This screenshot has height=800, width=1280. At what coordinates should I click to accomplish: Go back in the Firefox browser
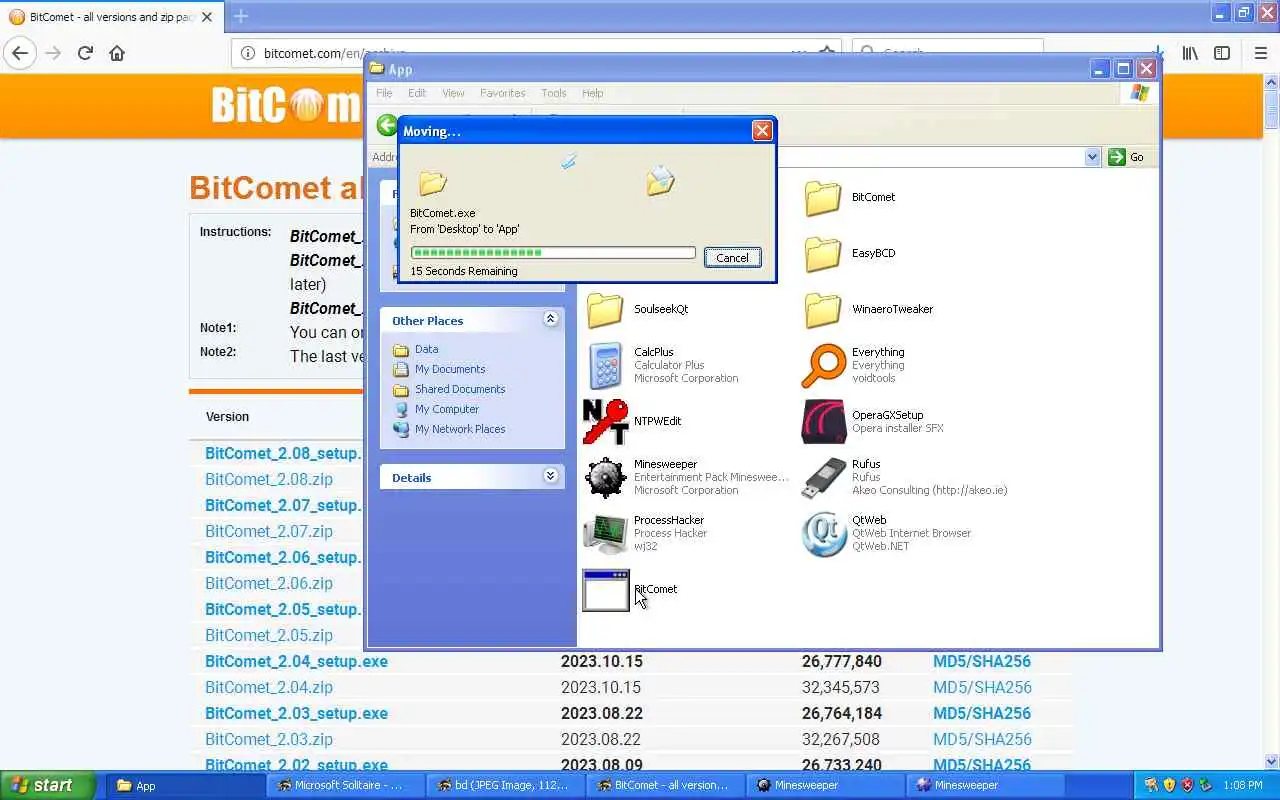point(20,53)
